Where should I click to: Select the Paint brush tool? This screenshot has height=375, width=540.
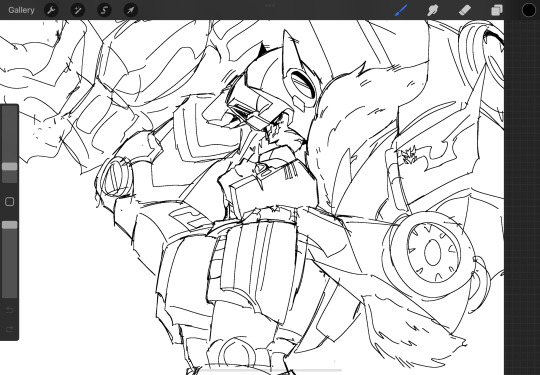[x=401, y=10]
